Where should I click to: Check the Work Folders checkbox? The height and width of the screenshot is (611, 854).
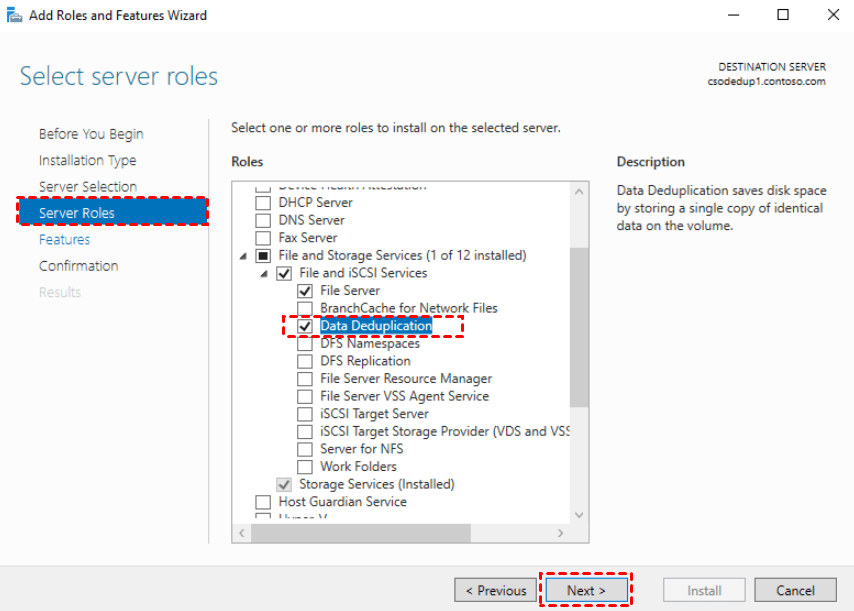[x=305, y=467]
